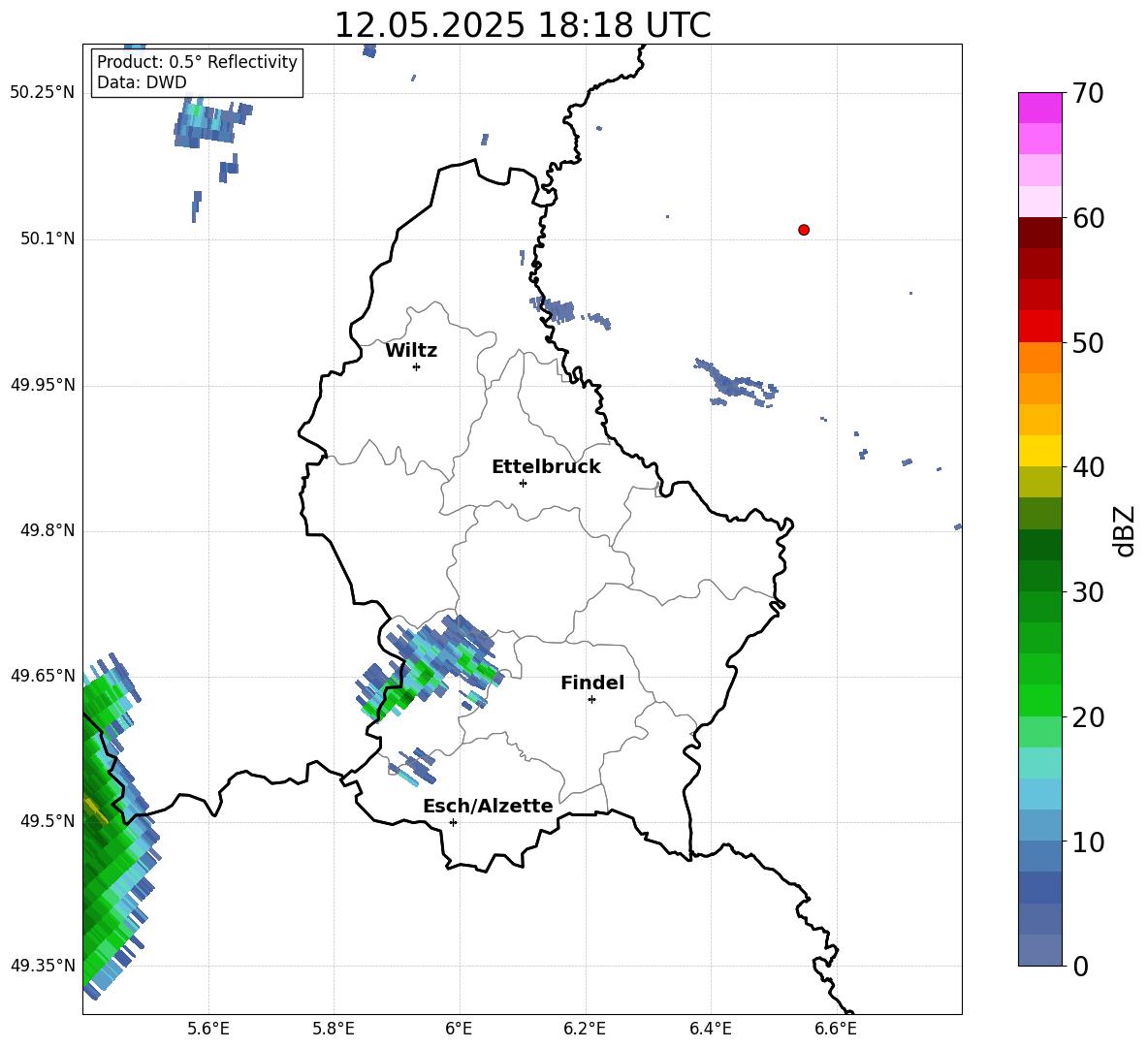Screen dimensions: 1148x1048
Task: Click the 50.25°N latitude label
Action: click(43, 93)
